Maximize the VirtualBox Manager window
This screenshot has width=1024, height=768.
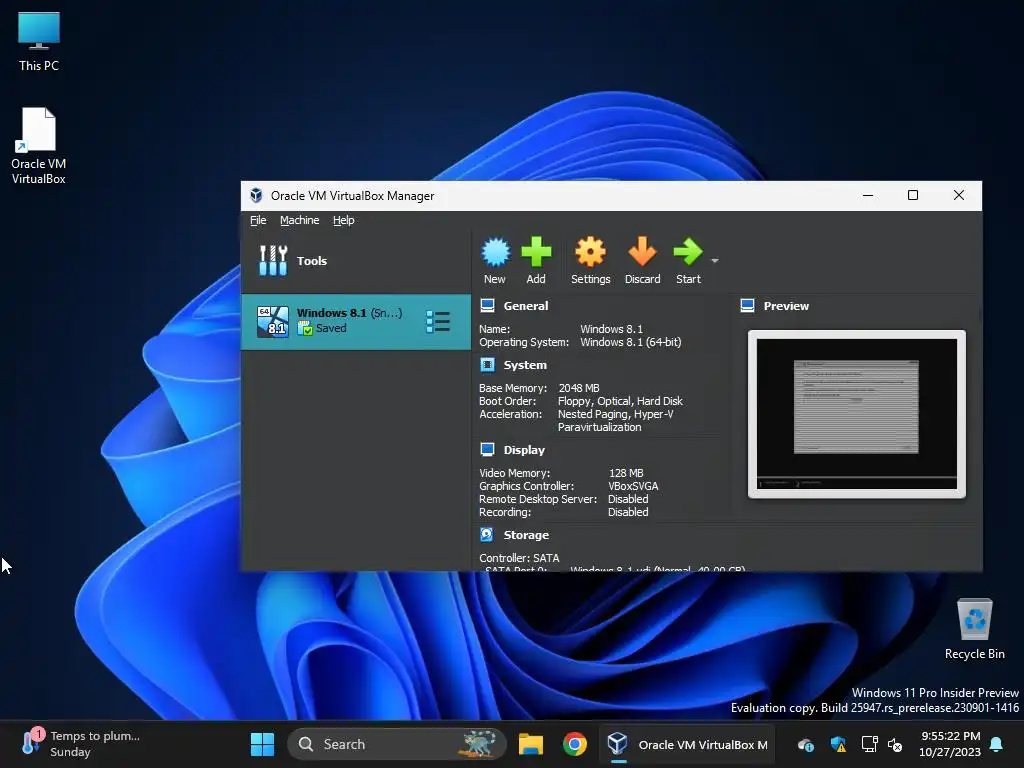pyautogui.click(x=913, y=195)
